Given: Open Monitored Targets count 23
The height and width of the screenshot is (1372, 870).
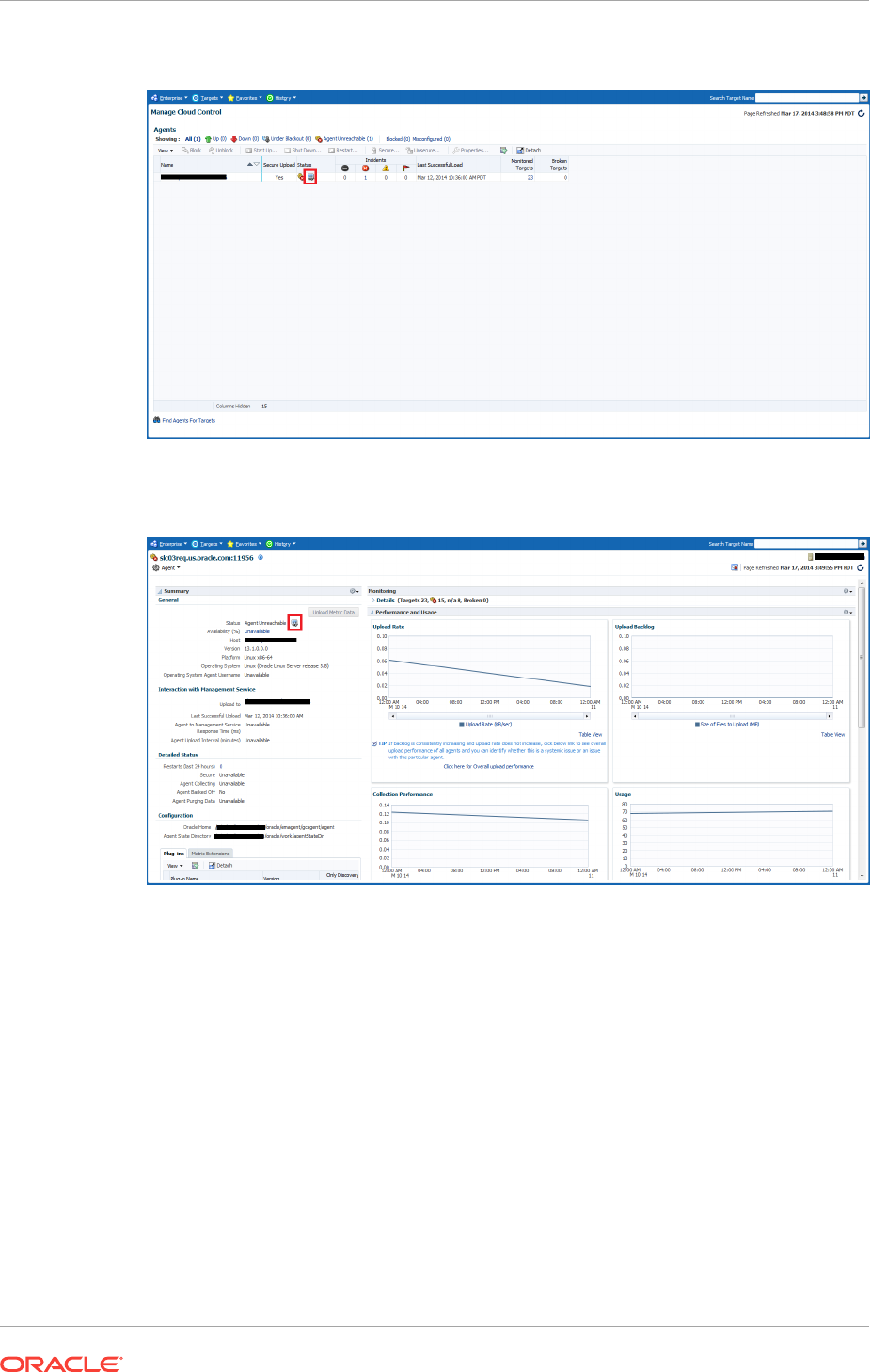Looking at the screenshot, I should (530, 178).
